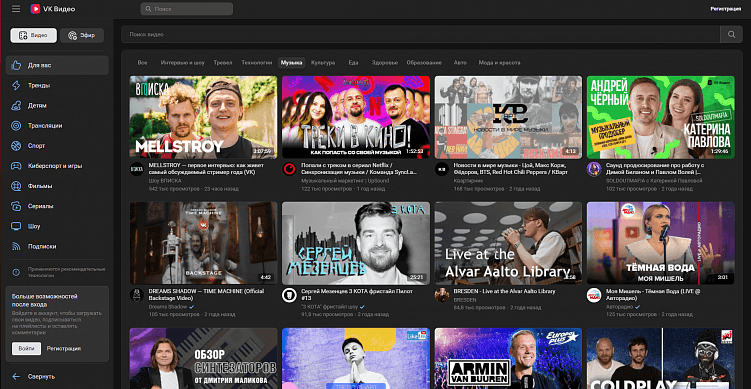Open BRESDEN Live at Alvar Aalto title
Screen dimensions: 751x389
point(504,291)
